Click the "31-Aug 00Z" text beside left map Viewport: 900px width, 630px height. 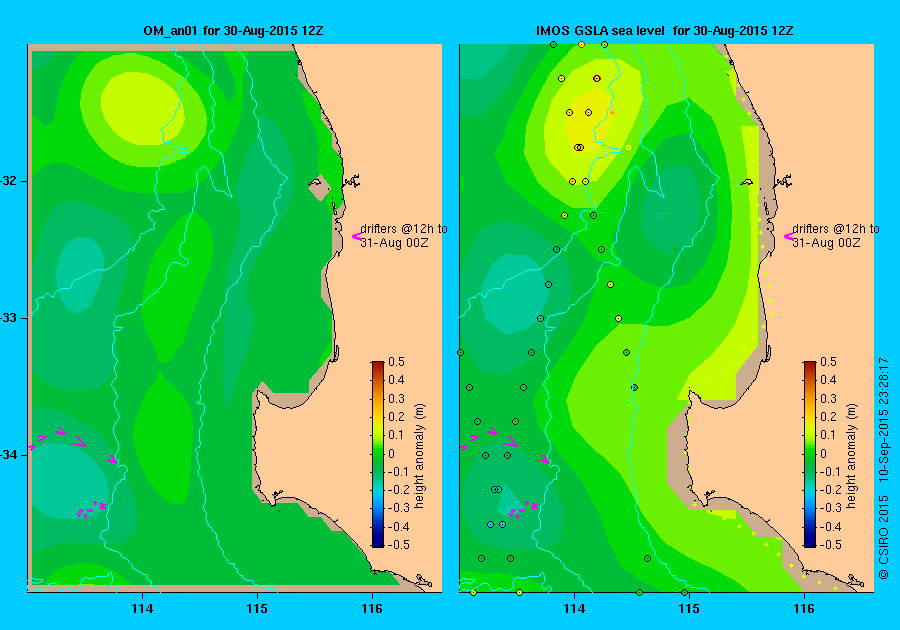click(x=394, y=243)
